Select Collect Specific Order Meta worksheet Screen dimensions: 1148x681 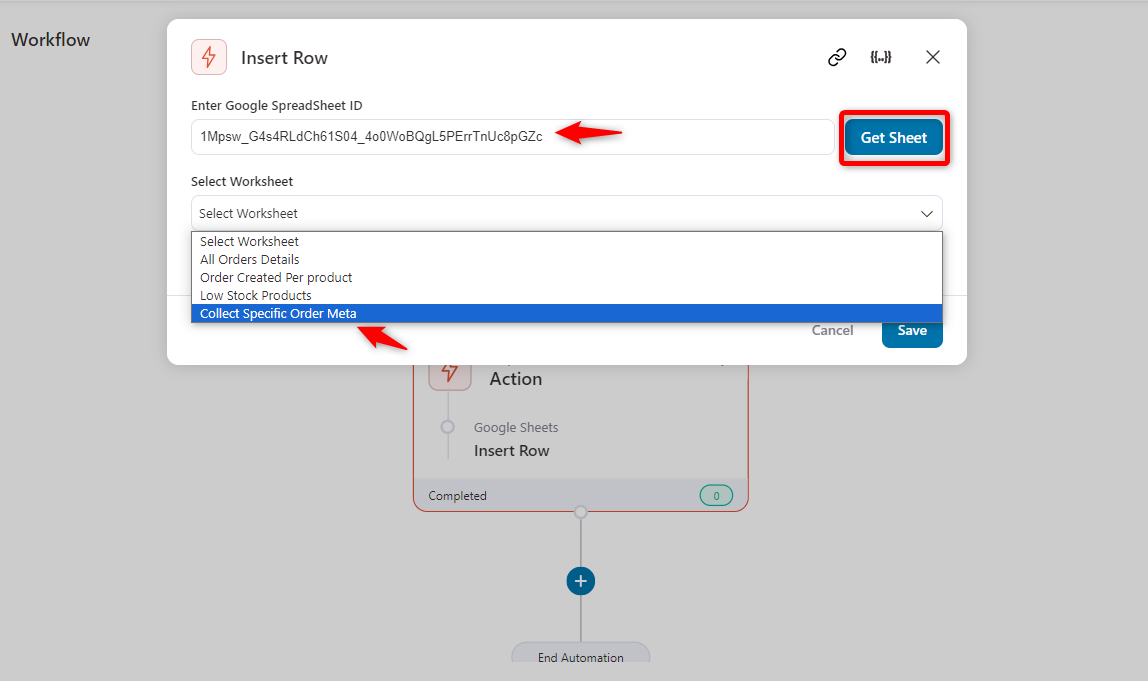(x=567, y=313)
